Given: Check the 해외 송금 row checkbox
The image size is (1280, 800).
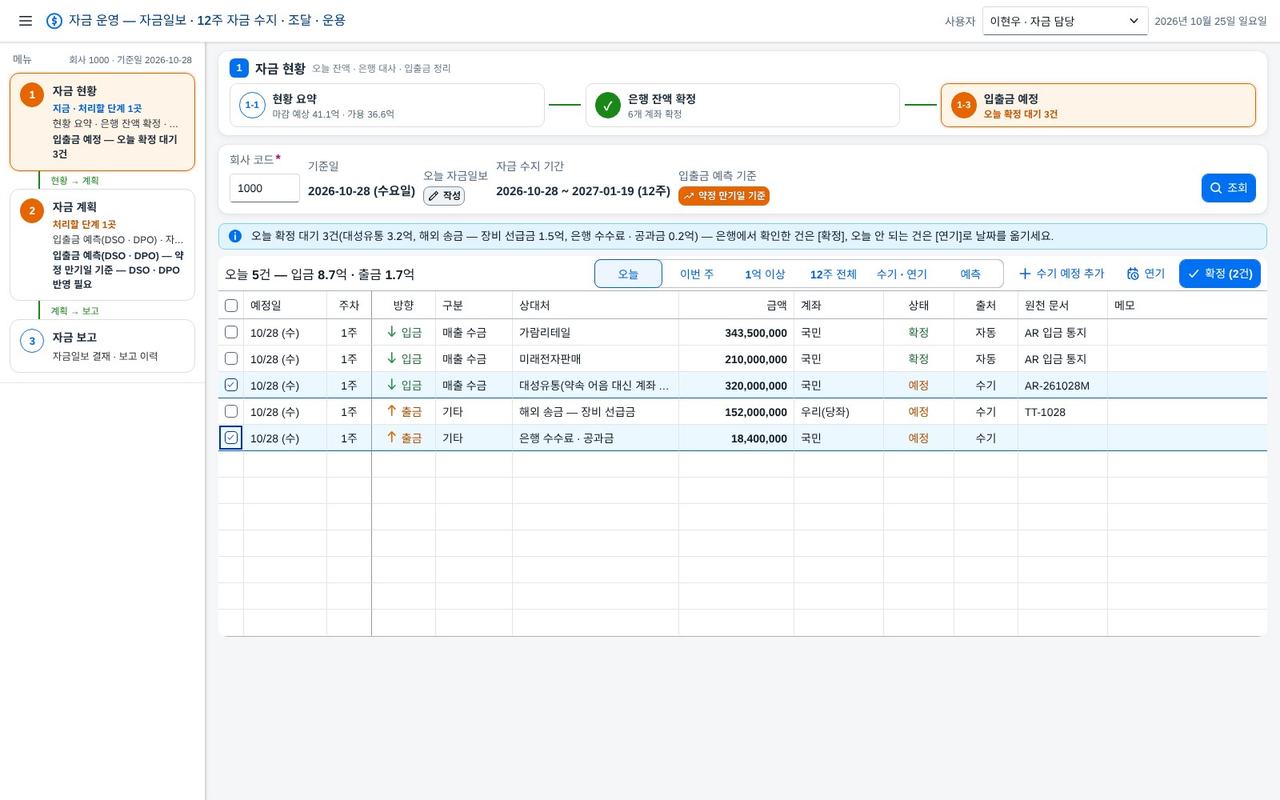Looking at the screenshot, I should tap(231, 411).
